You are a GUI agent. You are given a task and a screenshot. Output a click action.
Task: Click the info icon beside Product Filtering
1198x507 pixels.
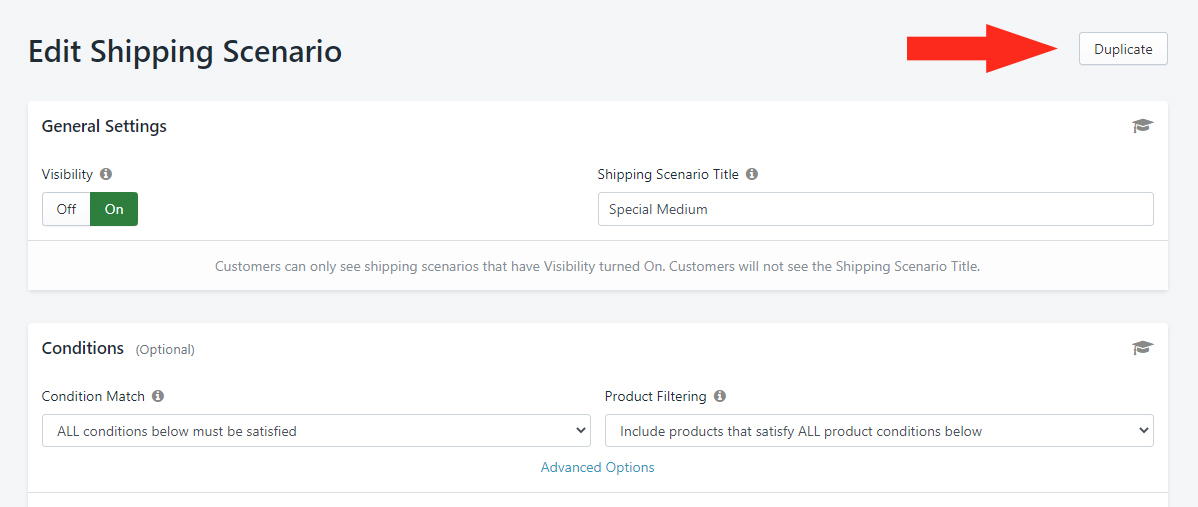(720, 396)
